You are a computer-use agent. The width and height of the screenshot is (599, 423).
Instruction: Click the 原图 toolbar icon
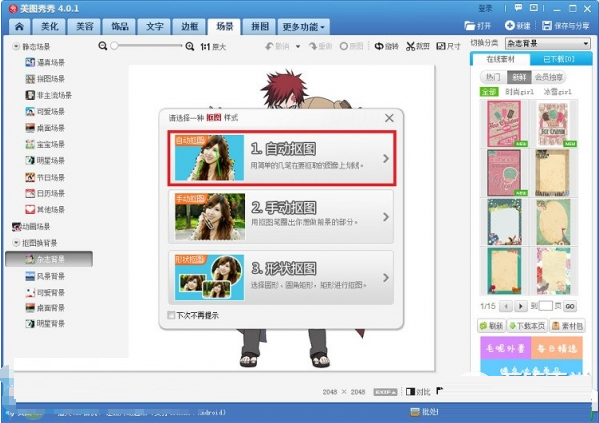[x=343, y=46]
